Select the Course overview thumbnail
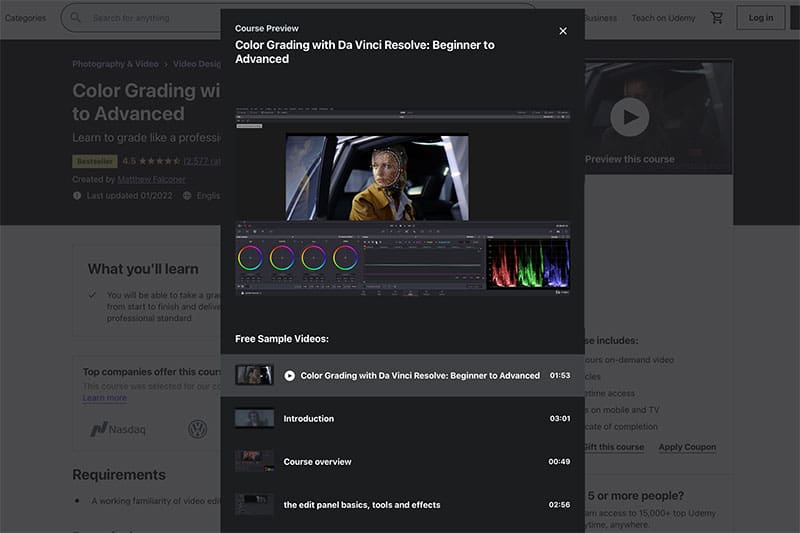 point(254,462)
